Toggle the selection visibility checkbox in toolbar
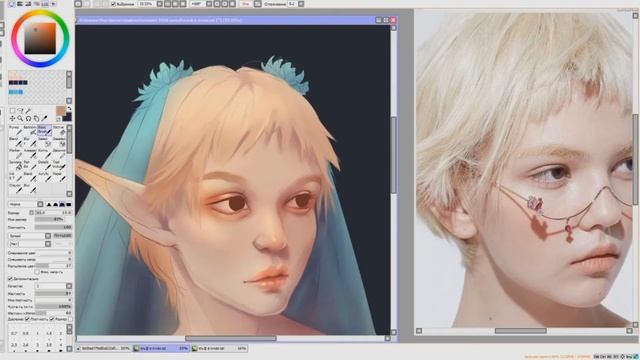Screen dimensions: 640x360 (x=113, y=4)
